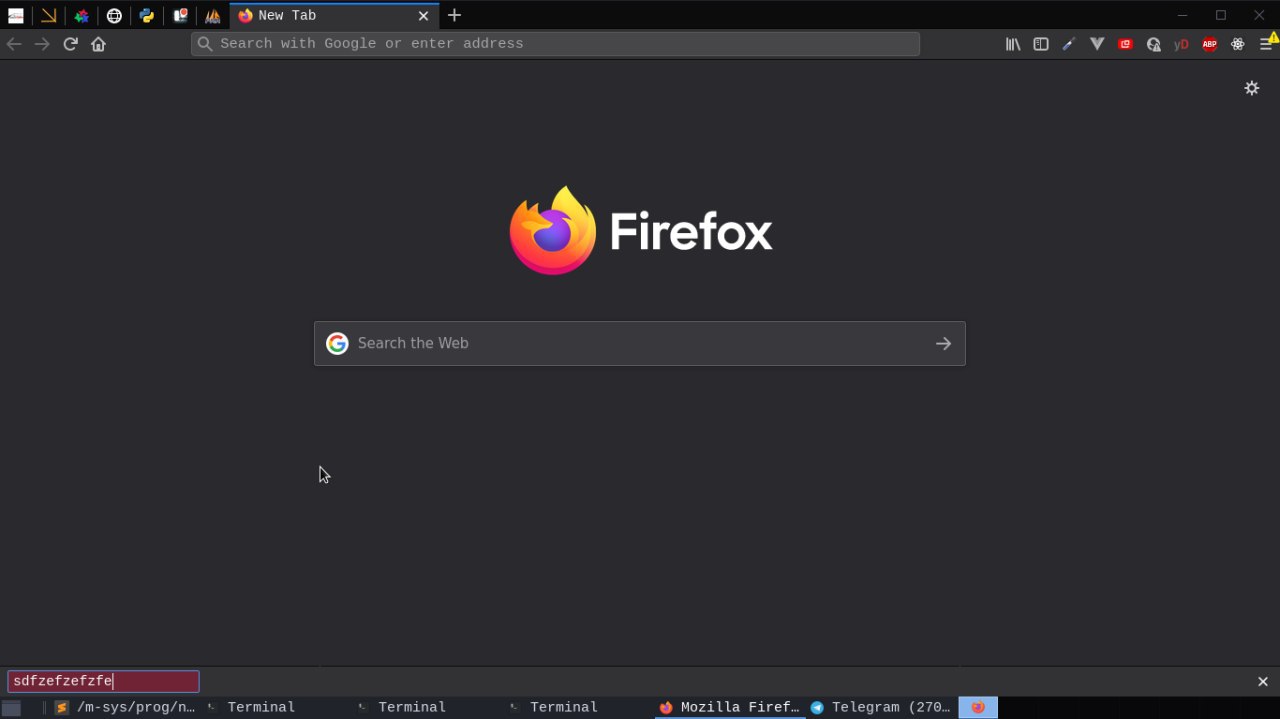Reload the current page
Screen dimensions: 1280x719
point(70,44)
